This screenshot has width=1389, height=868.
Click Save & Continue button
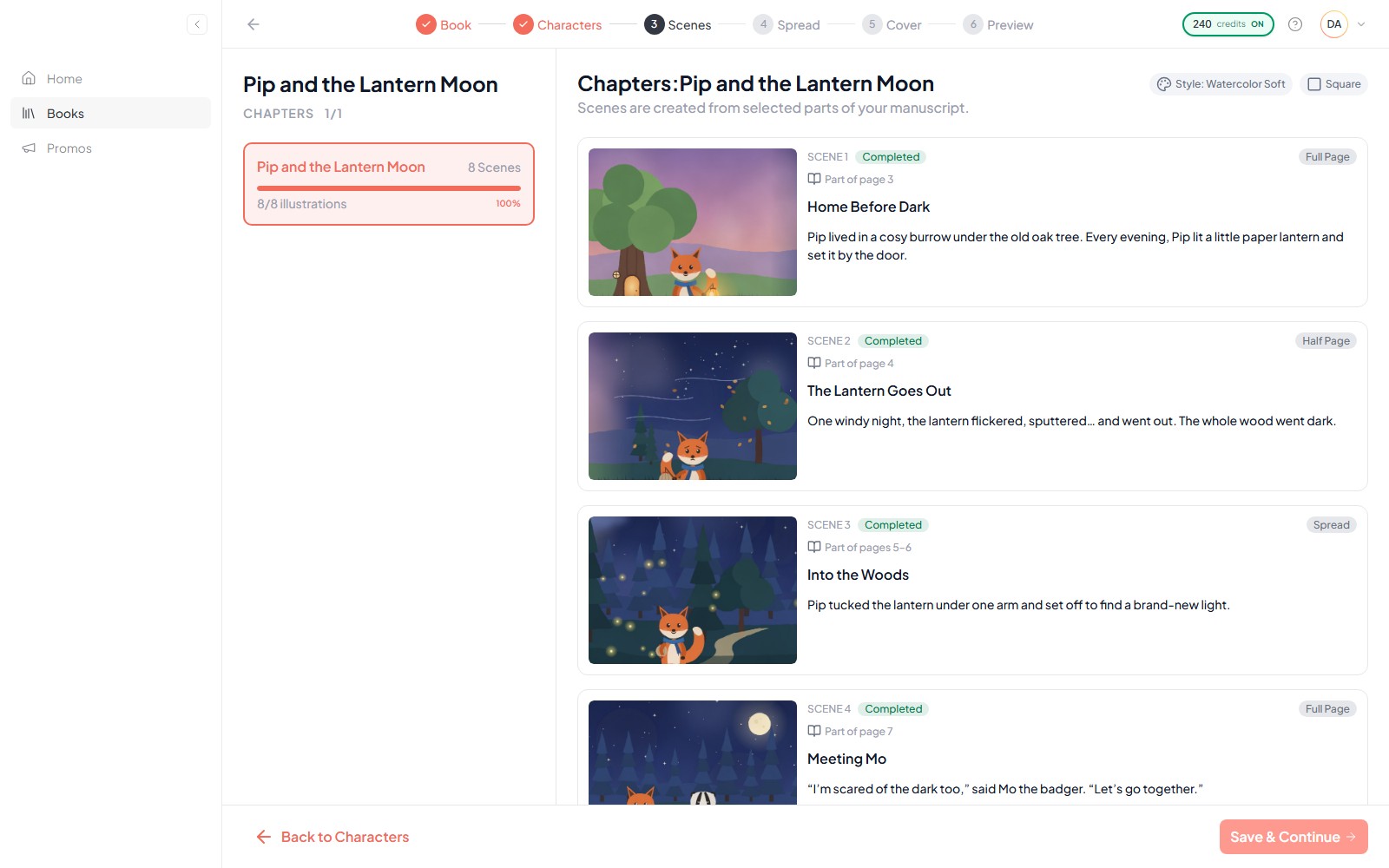pos(1294,837)
